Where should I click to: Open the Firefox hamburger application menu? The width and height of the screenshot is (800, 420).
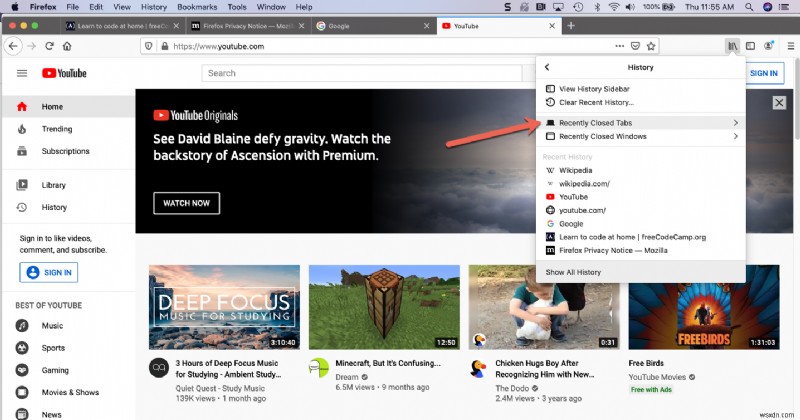coord(790,46)
